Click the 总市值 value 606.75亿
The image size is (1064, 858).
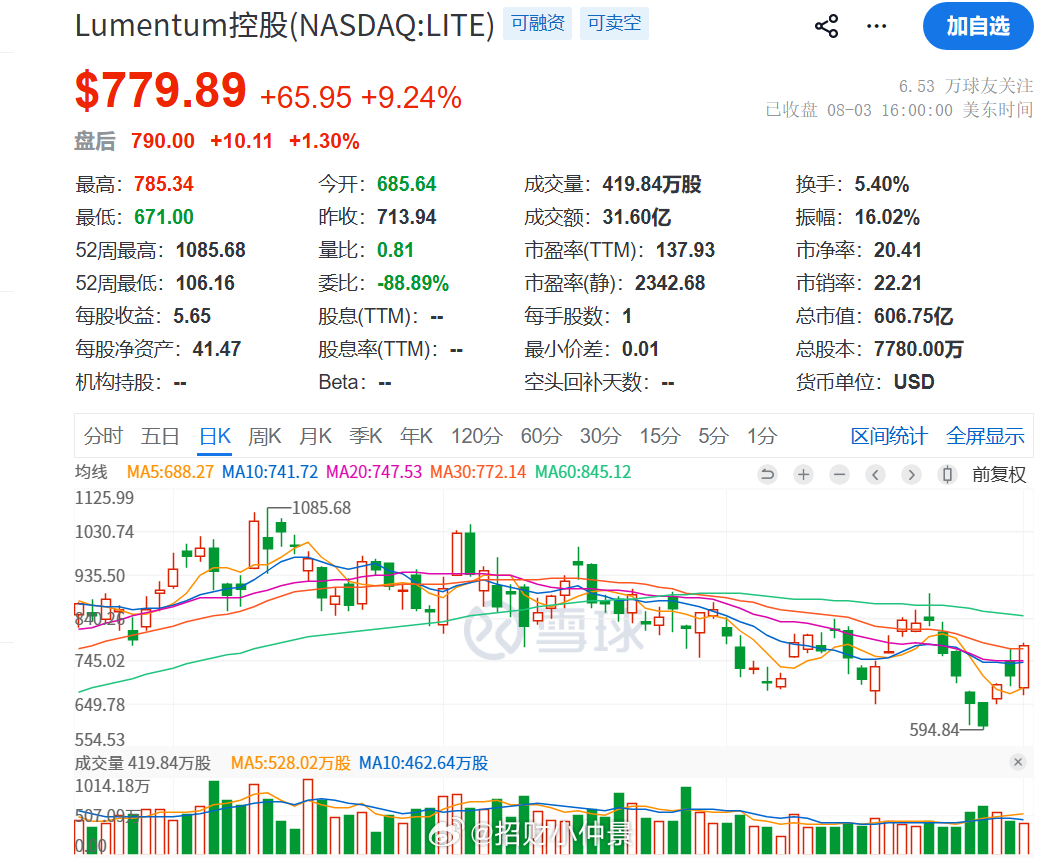[913, 316]
